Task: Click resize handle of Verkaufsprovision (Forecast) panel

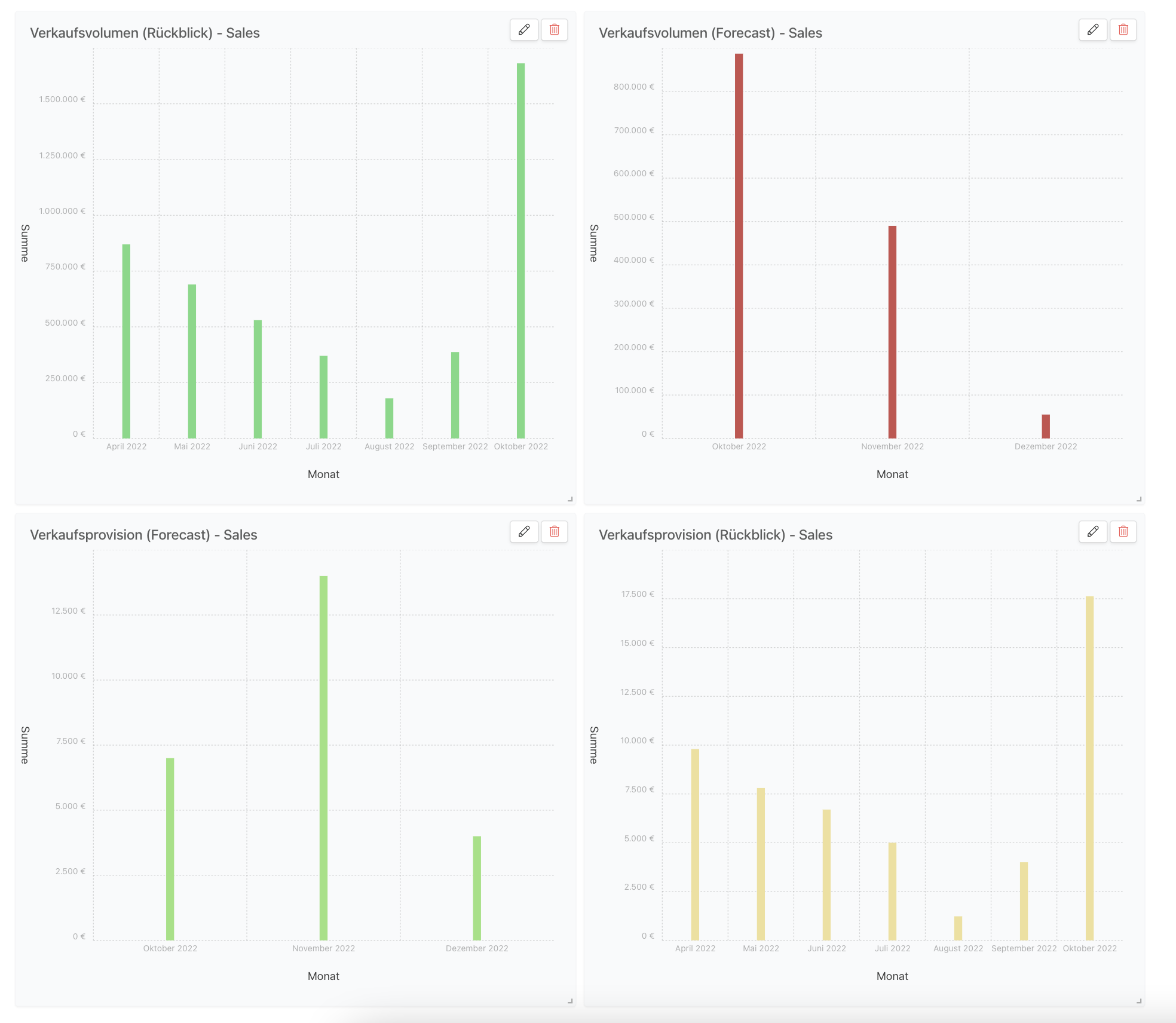Action: pos(570,1000)
